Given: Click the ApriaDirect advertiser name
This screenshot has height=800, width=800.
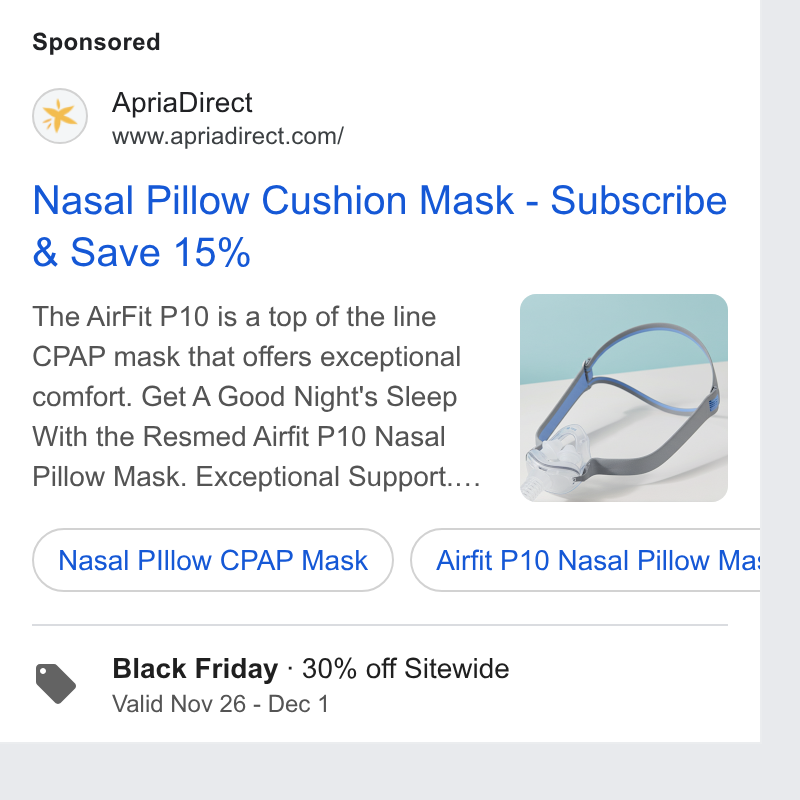Looking at the screenshot, I should coord(182,103).
